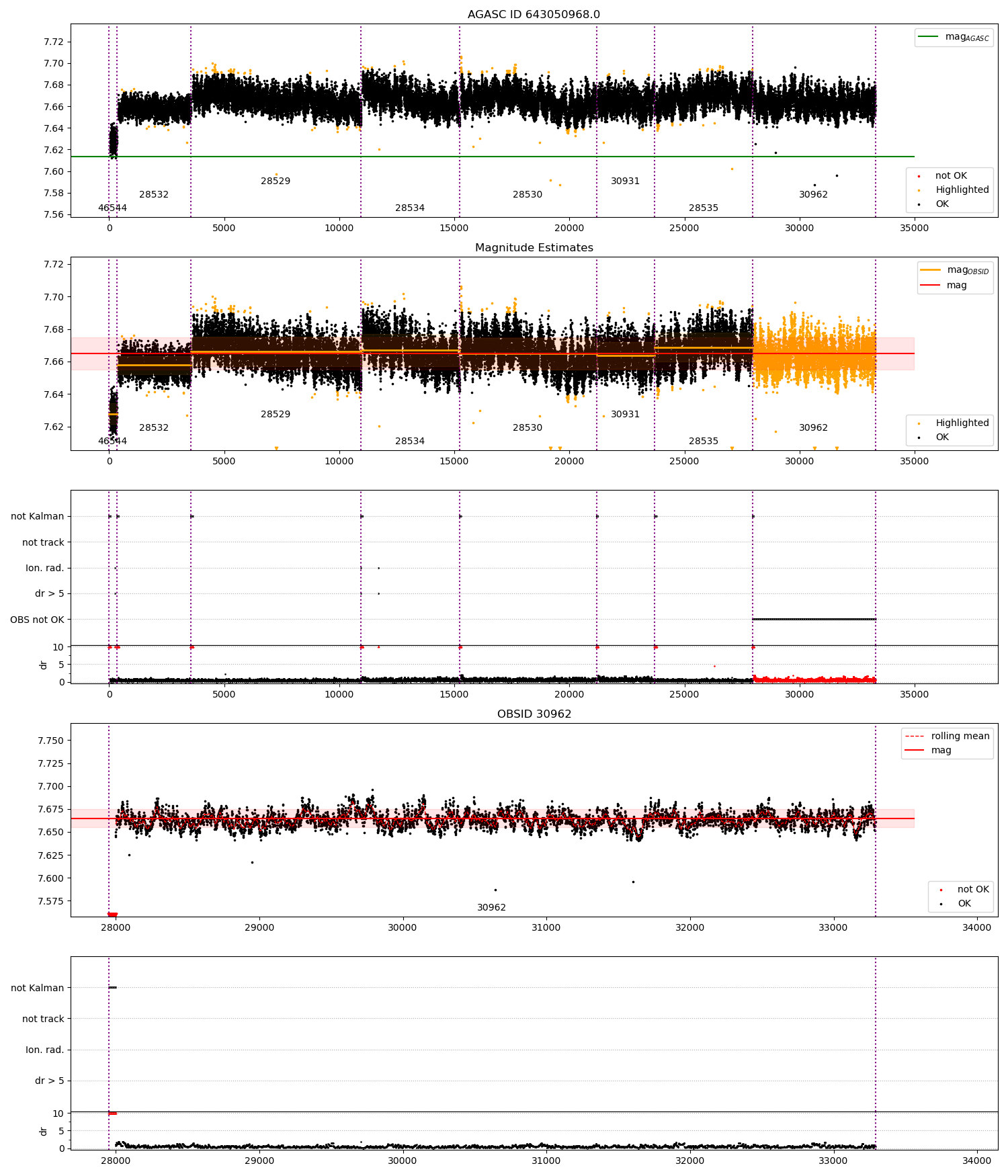Click red 'mag' legend entry in Magnitude Estimates
The width and height of the screenshot is (1008, 1176).
coord(943,285)
